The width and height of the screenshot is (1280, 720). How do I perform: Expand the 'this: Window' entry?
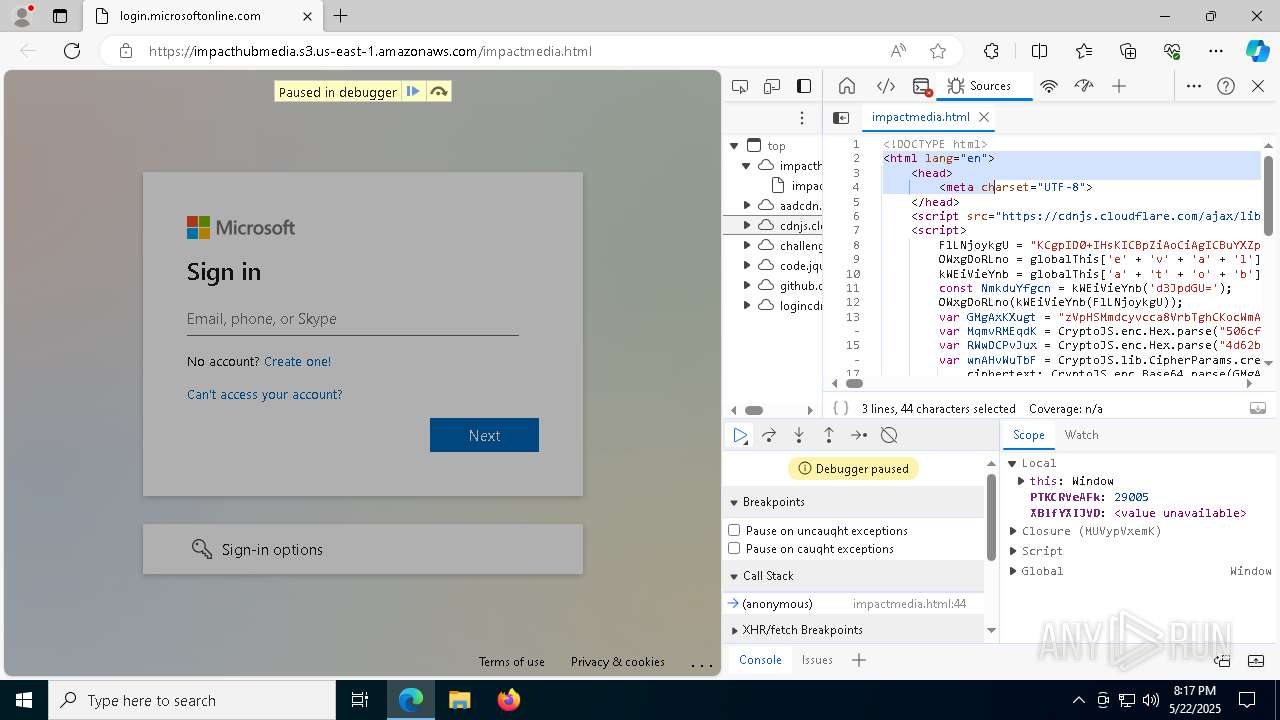click(1021, 481)
